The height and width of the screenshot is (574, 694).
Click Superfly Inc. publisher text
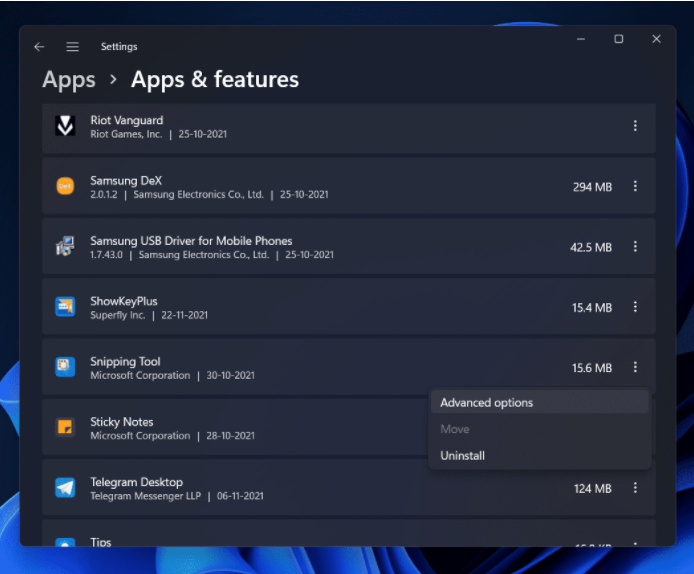coord(118,315)
